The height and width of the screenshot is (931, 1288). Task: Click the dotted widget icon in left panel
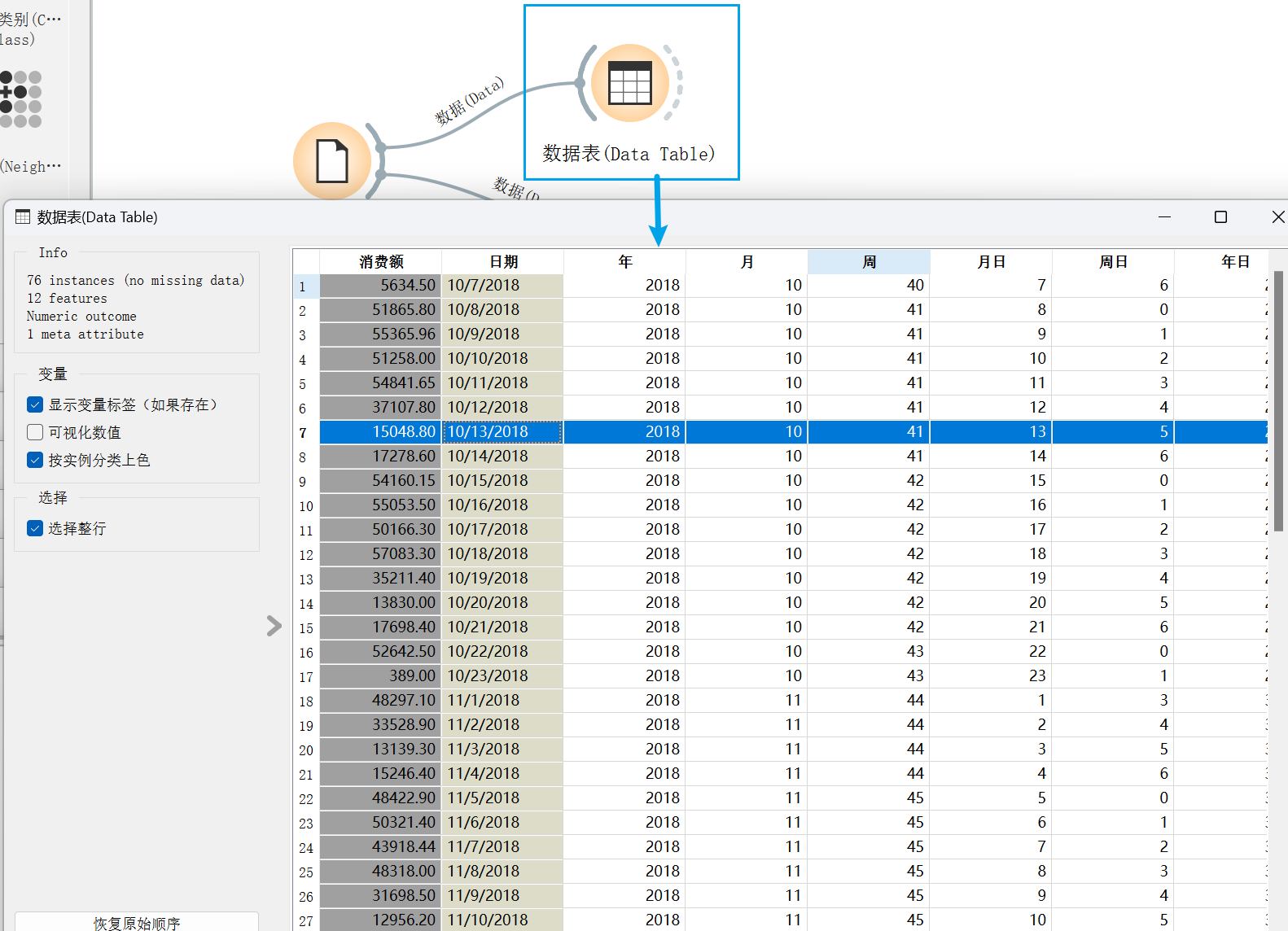coord(20,99)
